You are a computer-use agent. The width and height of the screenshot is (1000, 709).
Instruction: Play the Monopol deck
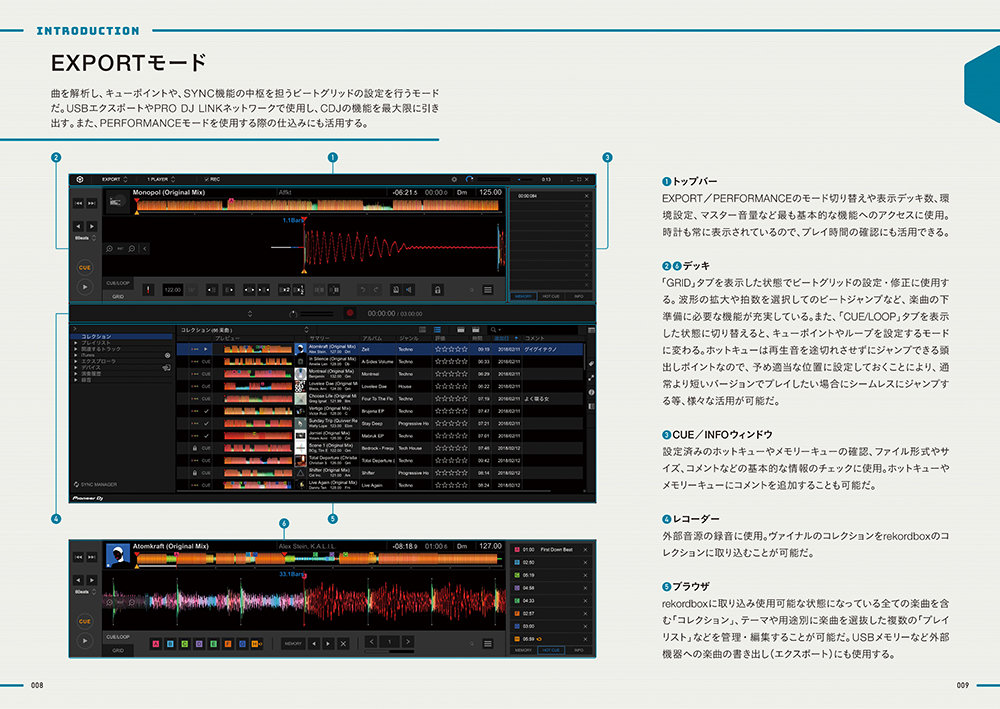(x=84, y=287)
